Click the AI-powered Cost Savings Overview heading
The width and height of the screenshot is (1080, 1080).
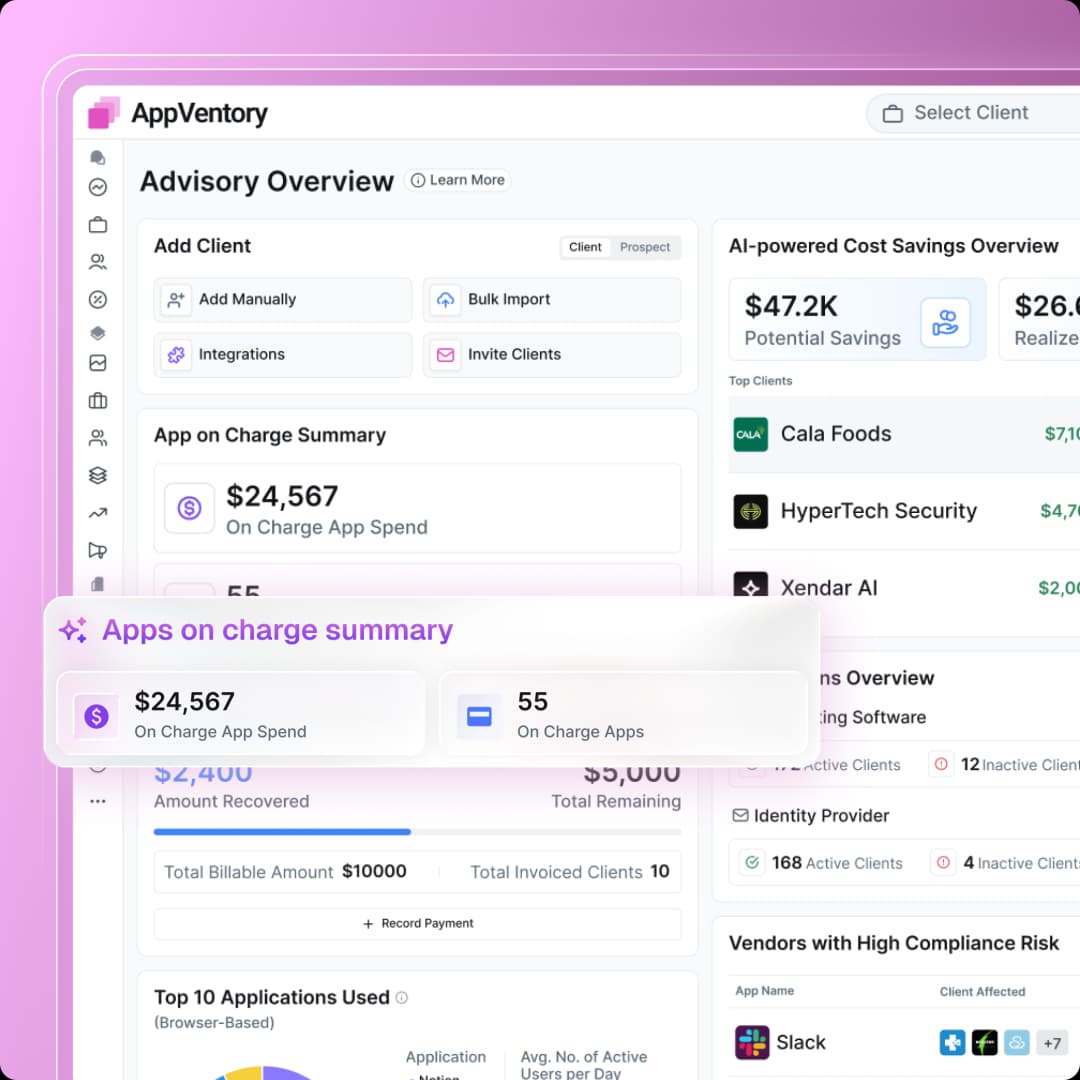pos(893,246)
